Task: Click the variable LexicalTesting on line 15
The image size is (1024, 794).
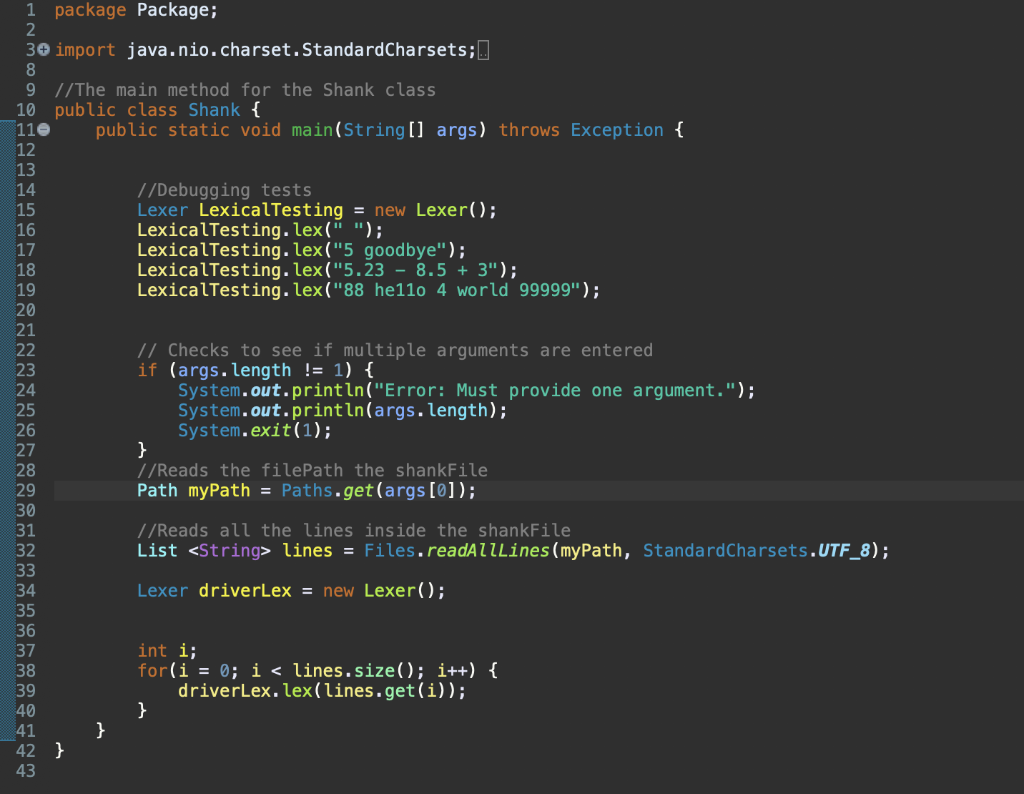Action: coord(271,210)
